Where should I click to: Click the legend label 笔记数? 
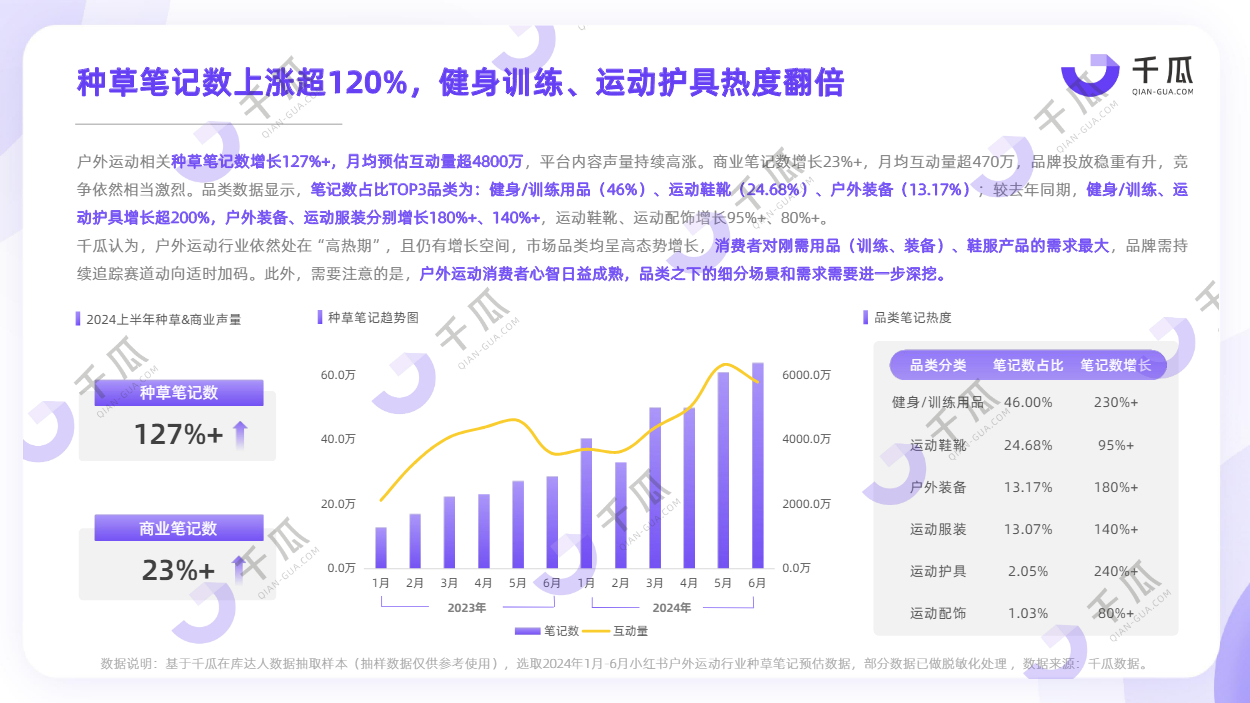[x=561, y=631]
